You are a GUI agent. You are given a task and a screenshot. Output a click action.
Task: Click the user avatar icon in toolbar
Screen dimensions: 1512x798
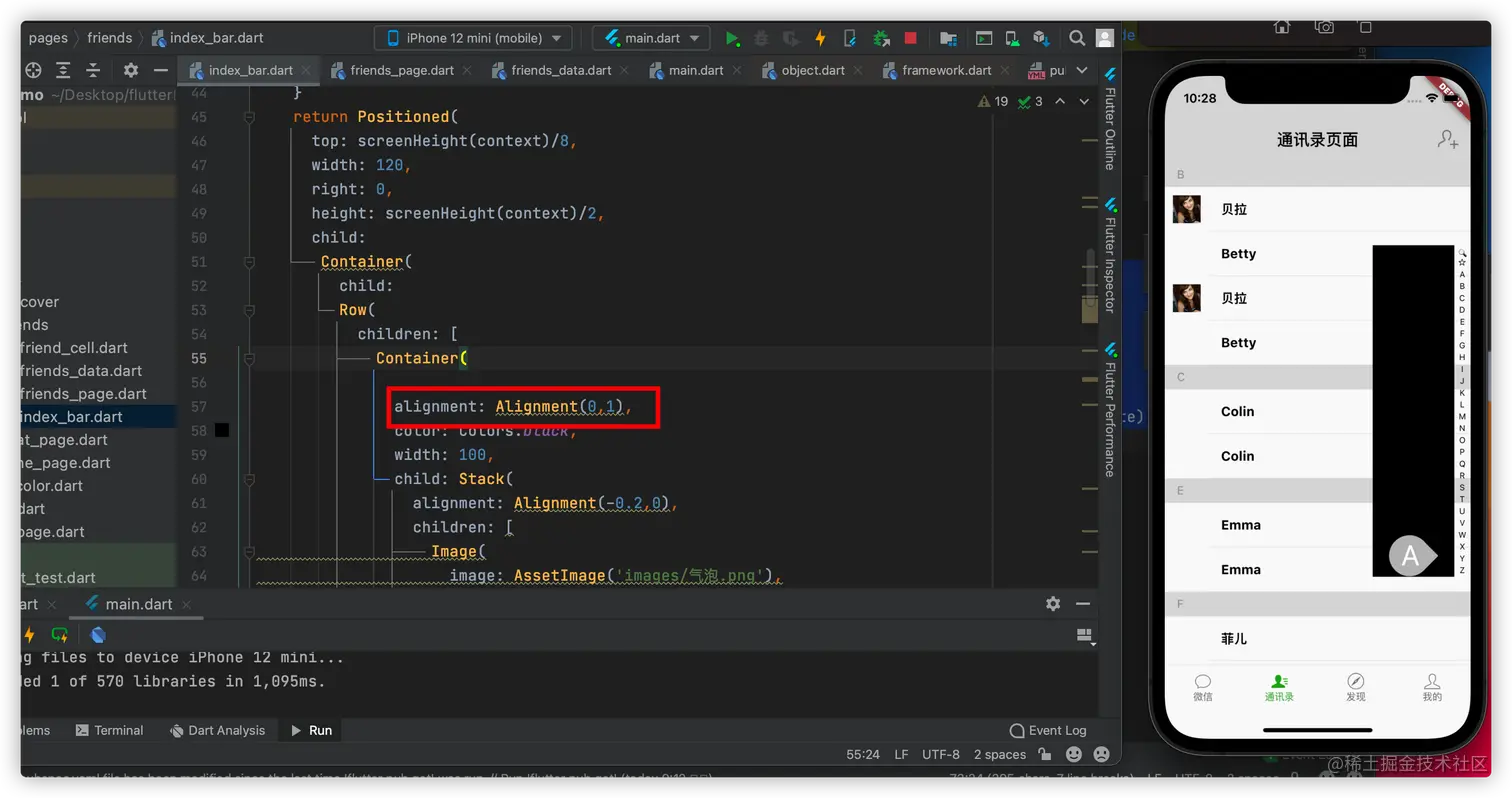click(1105, 38)
